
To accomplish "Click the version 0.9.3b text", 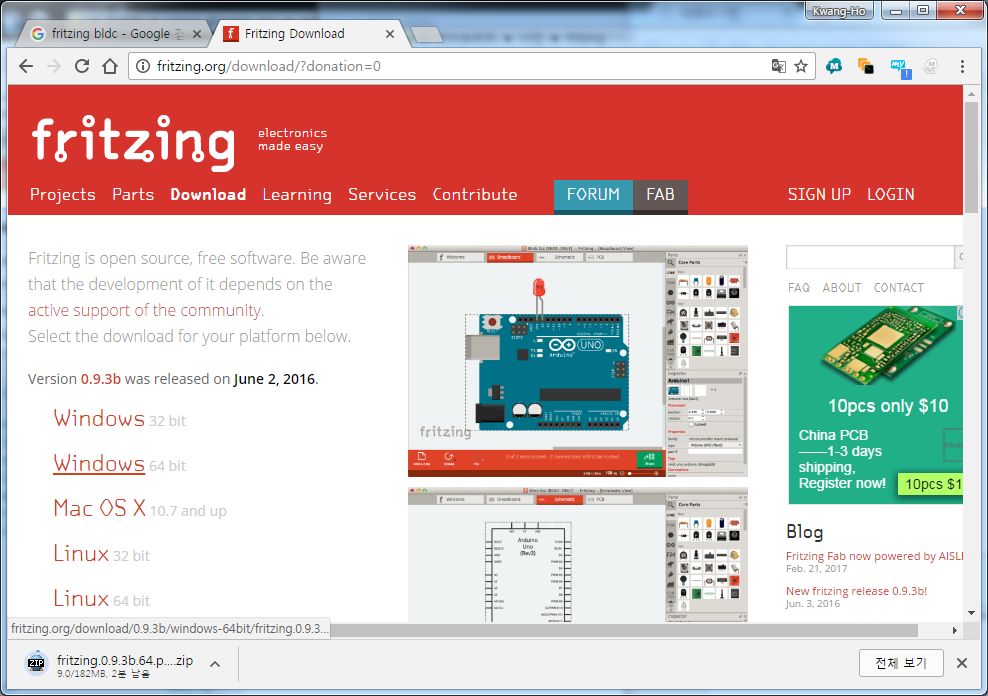I will pyautogui.click(x=100, y=379).
